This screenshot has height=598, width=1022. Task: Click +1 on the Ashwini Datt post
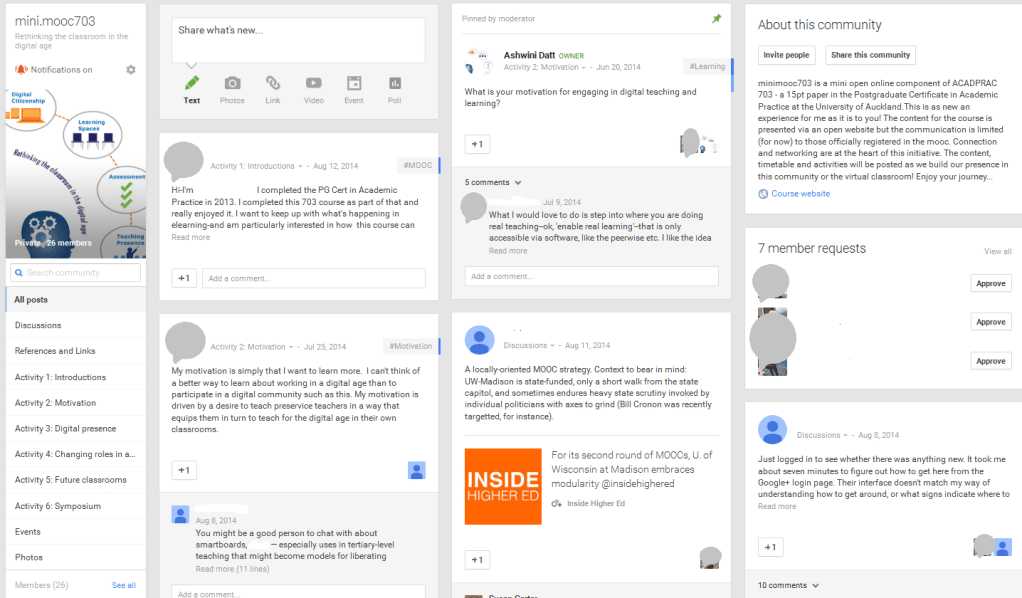coord(477,144)
